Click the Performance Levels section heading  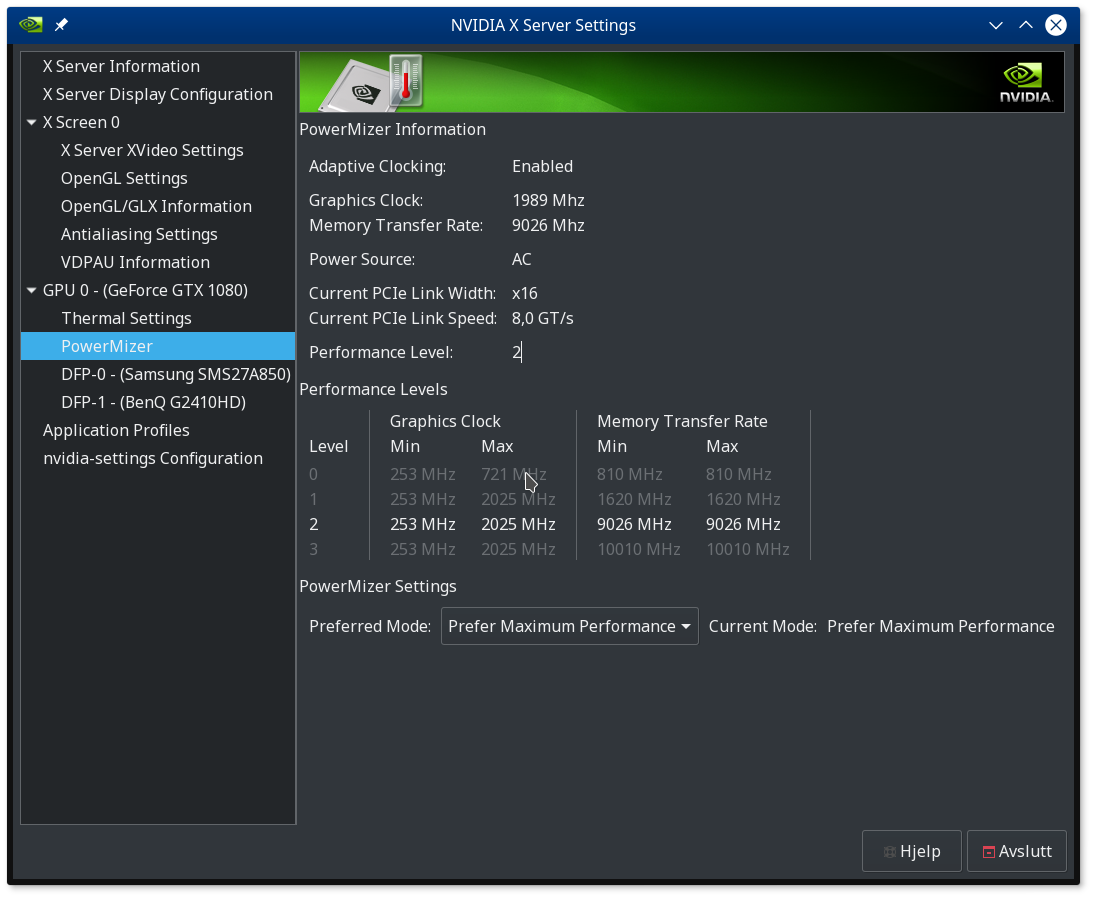point(373,389)
